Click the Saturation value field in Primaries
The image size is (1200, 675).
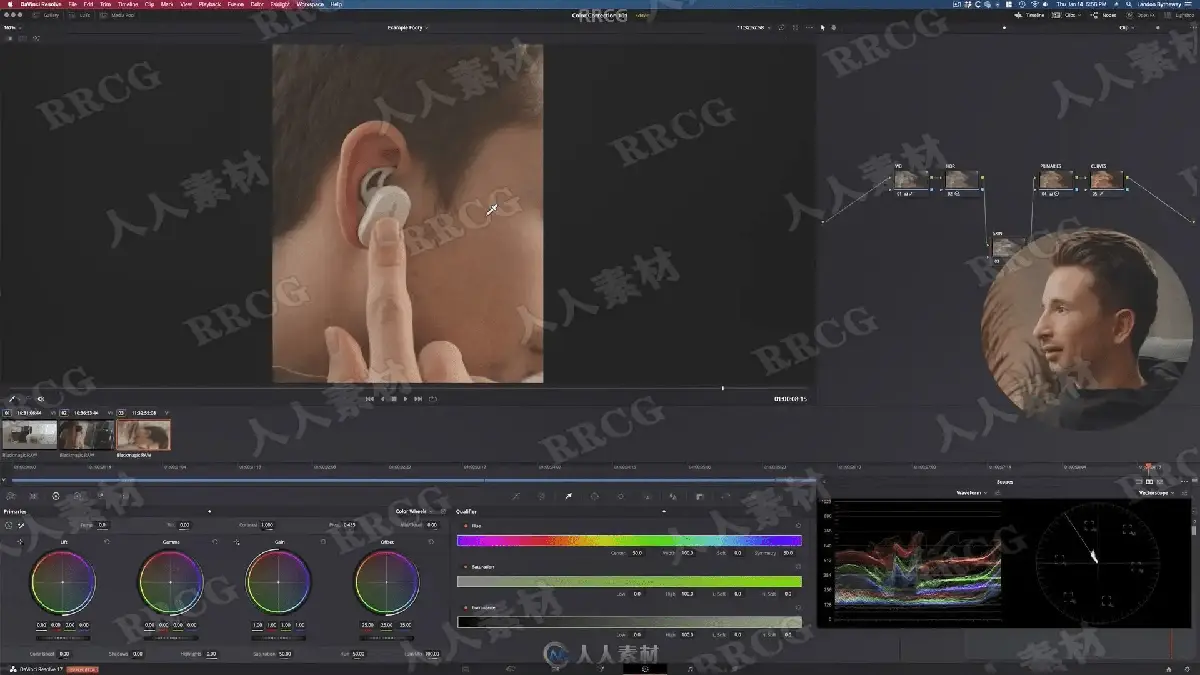[x=285, y=654]
